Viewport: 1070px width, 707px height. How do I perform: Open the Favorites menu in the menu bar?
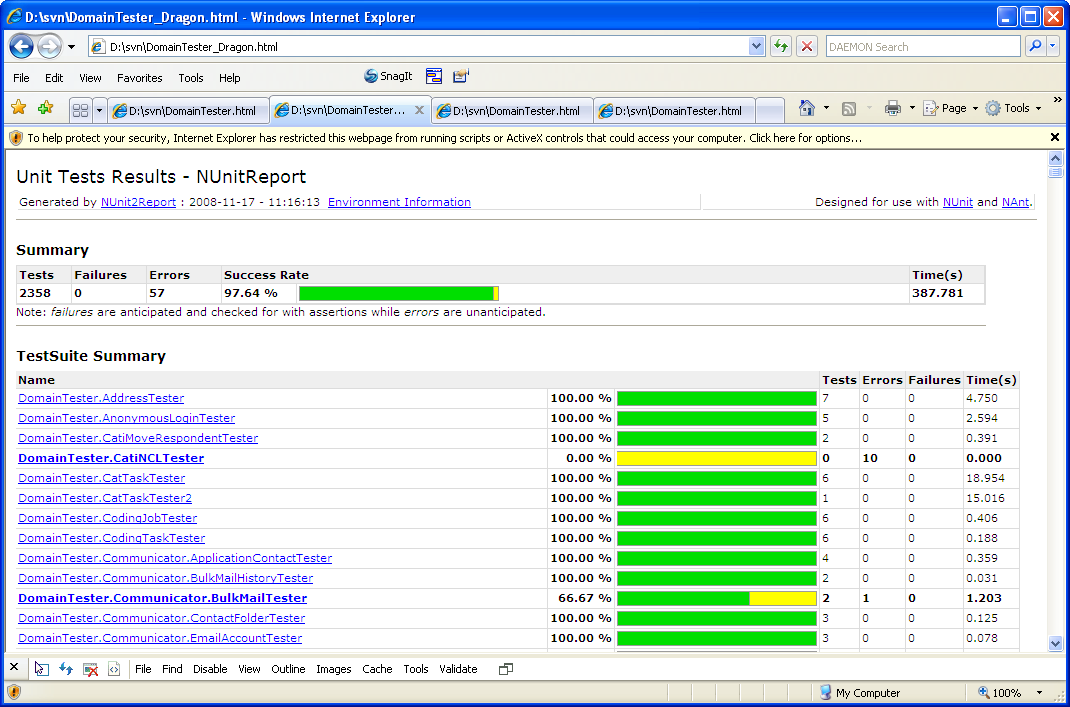139,78
